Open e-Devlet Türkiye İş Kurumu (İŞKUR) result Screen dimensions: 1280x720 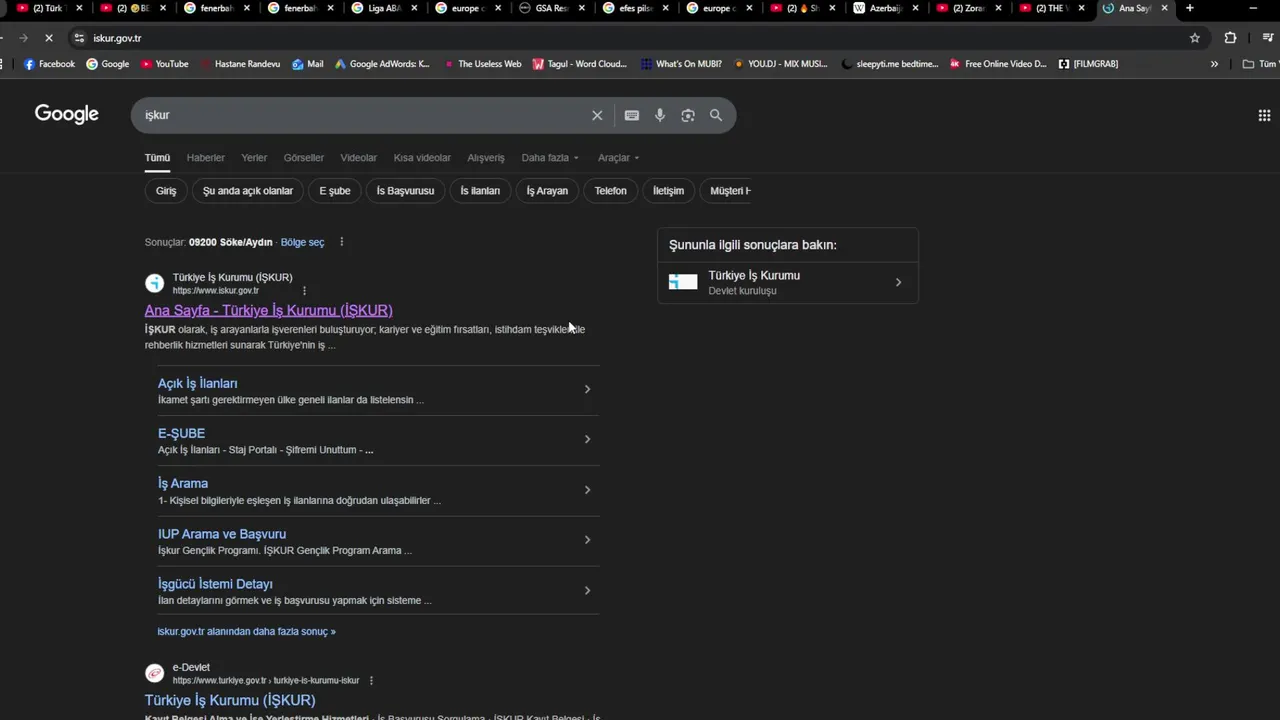tap(230, 700)
